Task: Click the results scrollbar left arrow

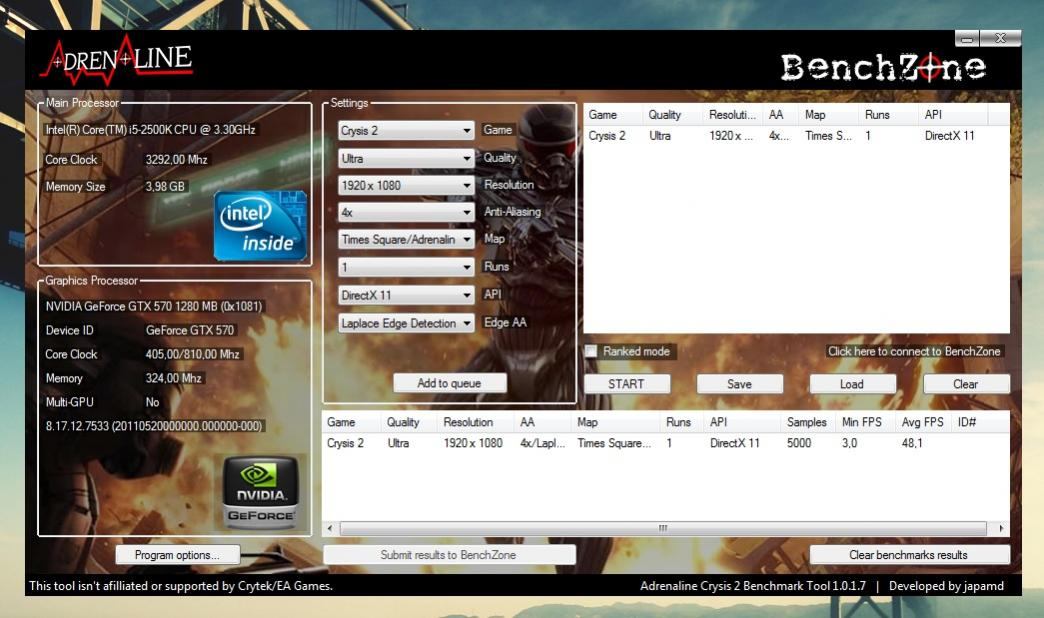Action: [330, 528]
